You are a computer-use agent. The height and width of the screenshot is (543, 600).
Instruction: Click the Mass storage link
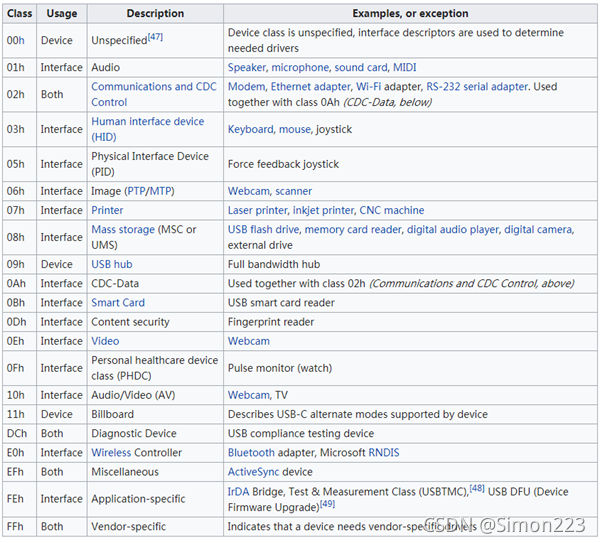click(124, 230)
